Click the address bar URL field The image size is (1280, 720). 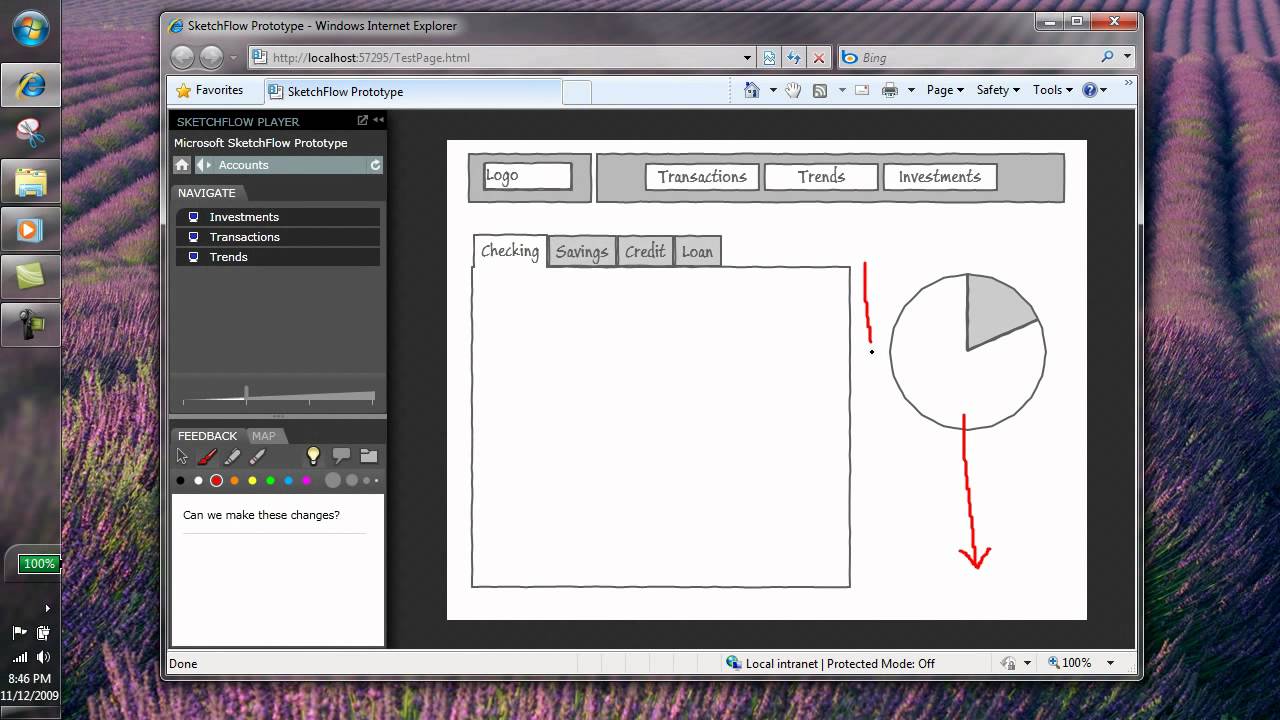point(503,58)
